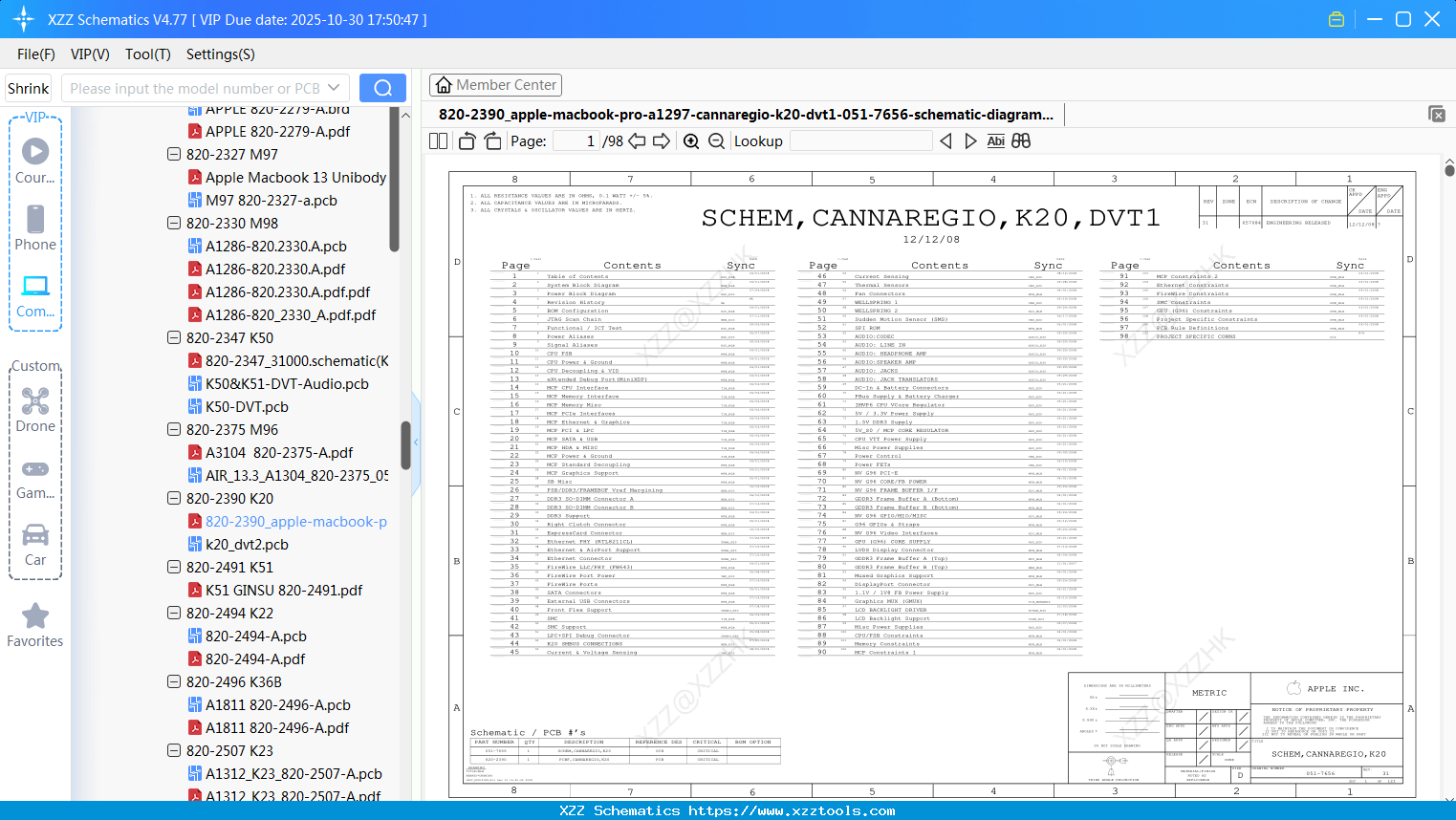Toggle the two-page split view icon
This screenshot has height=820, width=1456.
[x=439, y=140]
